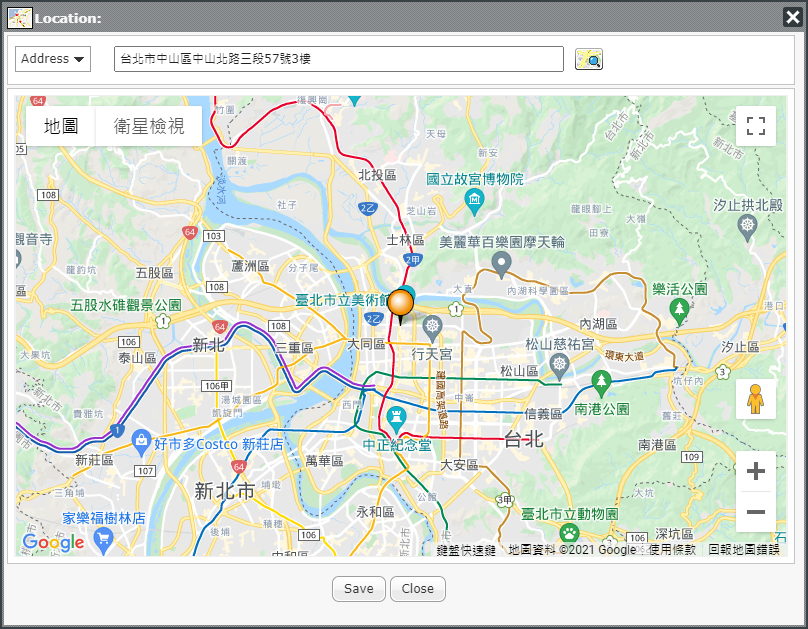The height and width of the screenshot is (629, 808).
Task: Select 汐止拱北殿 temple pin
Action: 747,228
